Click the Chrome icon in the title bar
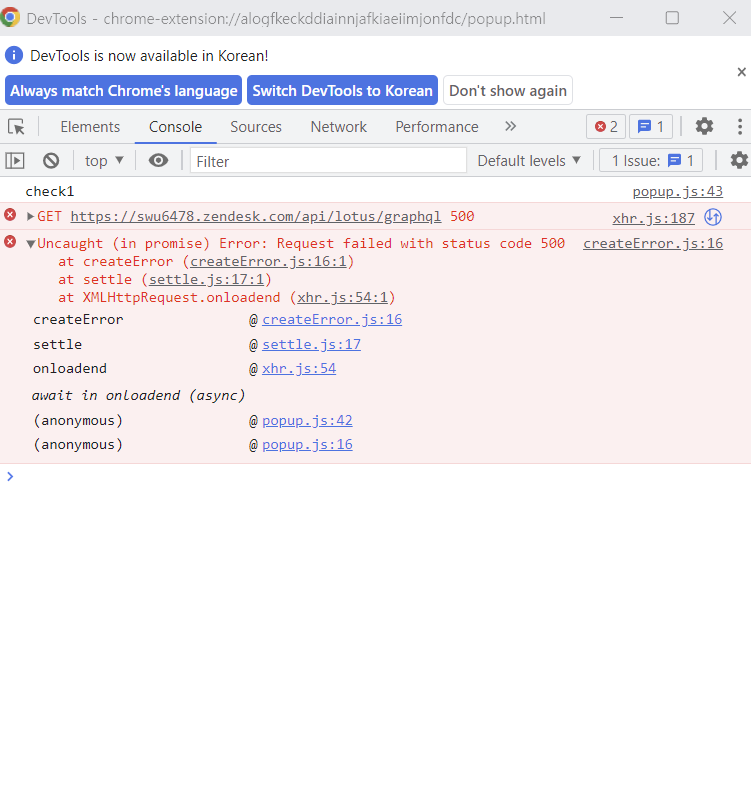This screenshot has height=786, width=751. [x=10, y=18]
